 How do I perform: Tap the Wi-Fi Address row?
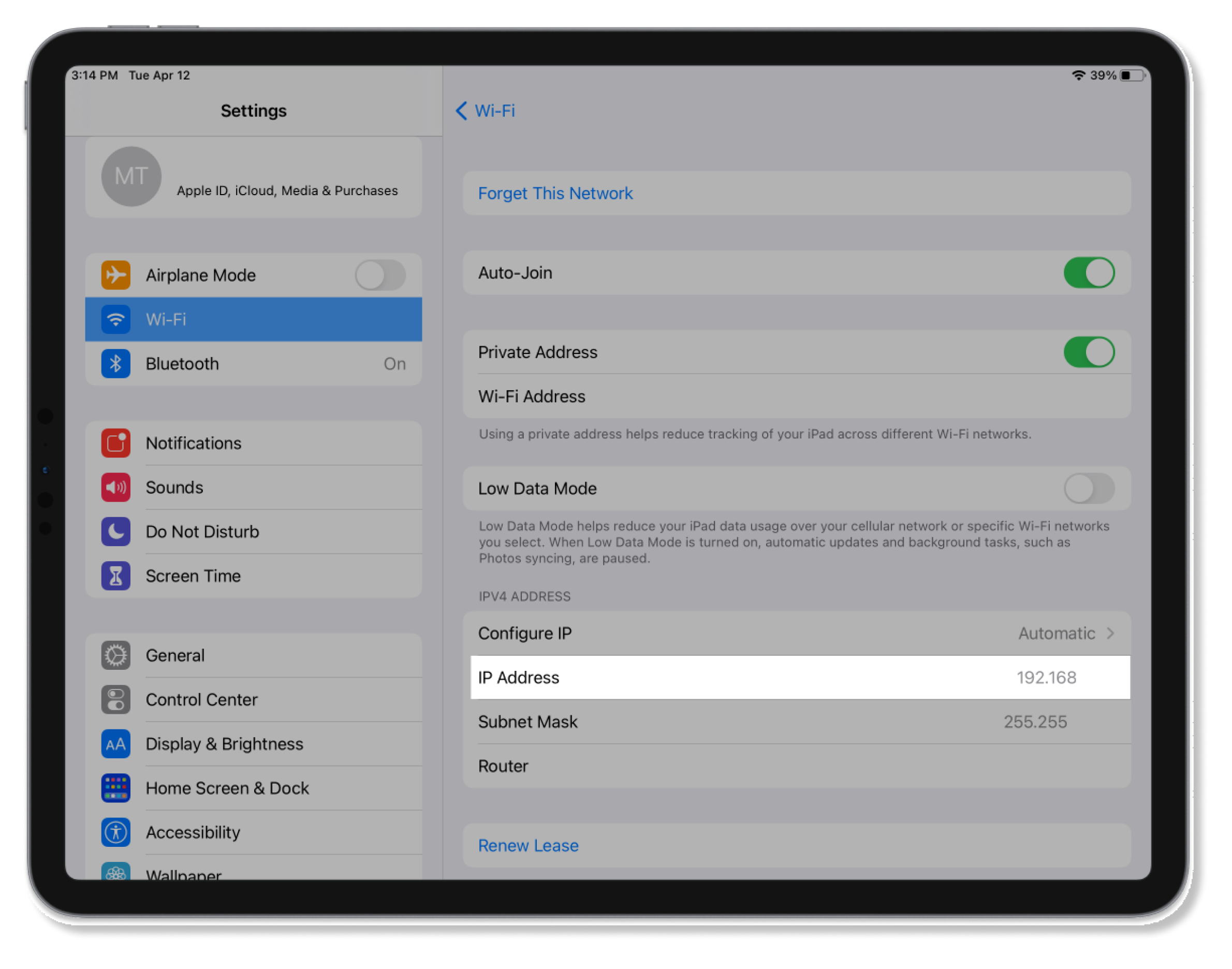click(x=796, y=397)
